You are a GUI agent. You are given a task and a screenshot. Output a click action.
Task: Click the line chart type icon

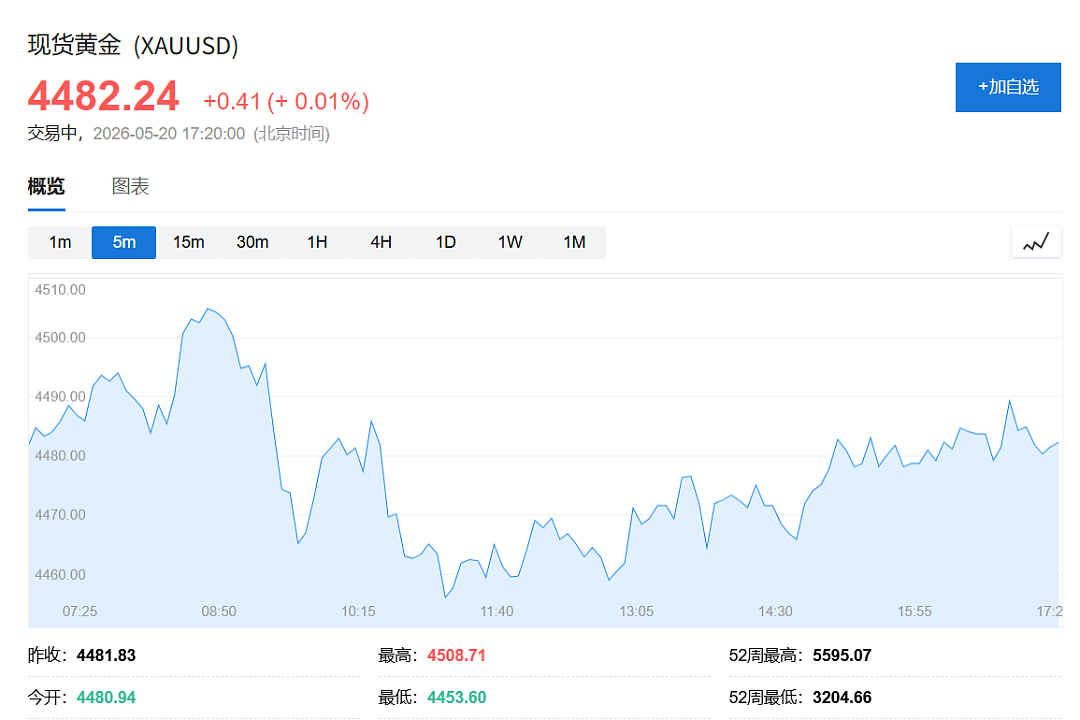[x=1036, y=242]
